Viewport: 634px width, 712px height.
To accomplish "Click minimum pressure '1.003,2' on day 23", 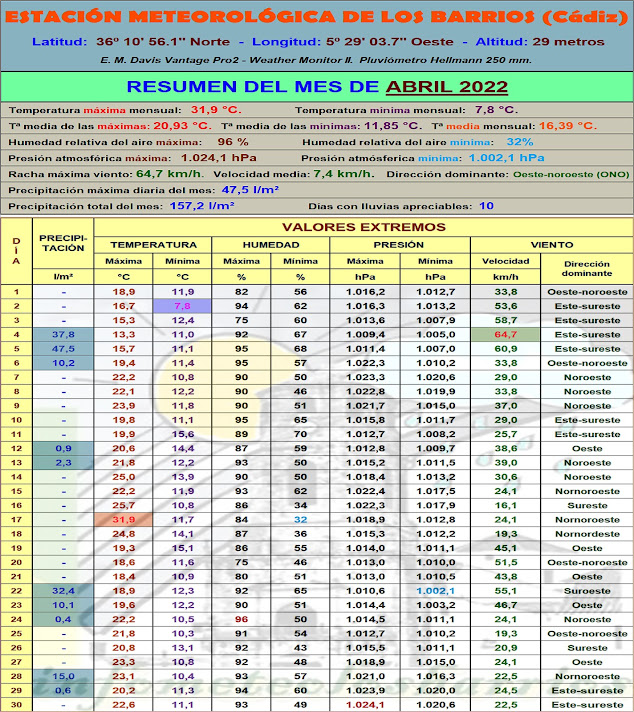I will tap(435, 605).
